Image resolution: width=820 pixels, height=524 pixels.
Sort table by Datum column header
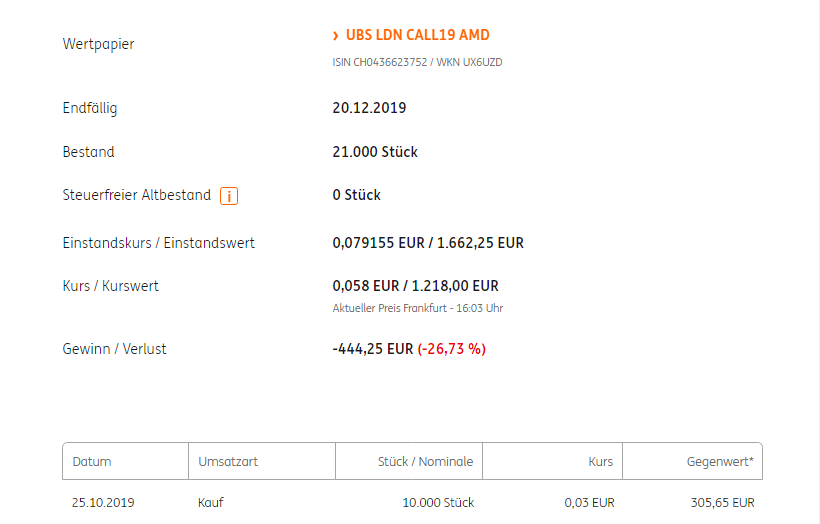(92, 462)
